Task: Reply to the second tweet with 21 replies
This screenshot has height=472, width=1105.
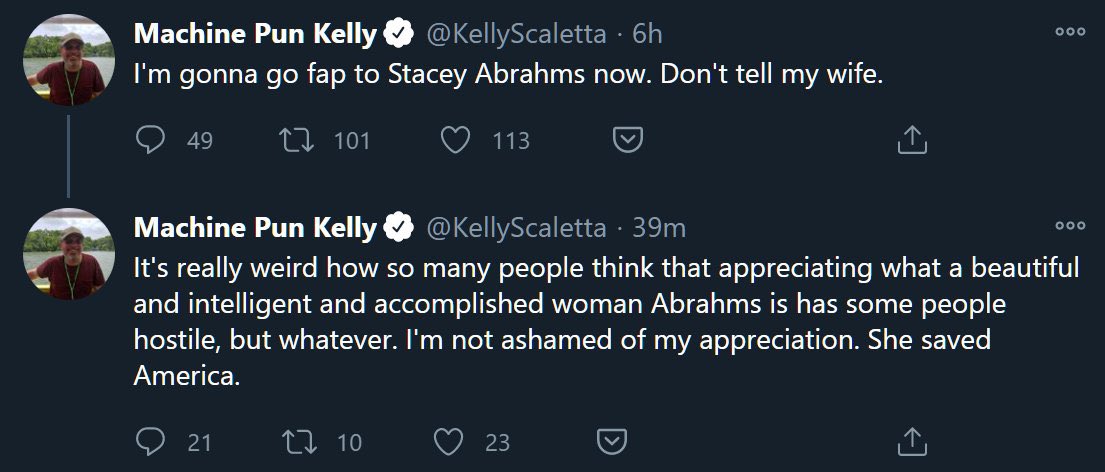Action: click(149, 441)
